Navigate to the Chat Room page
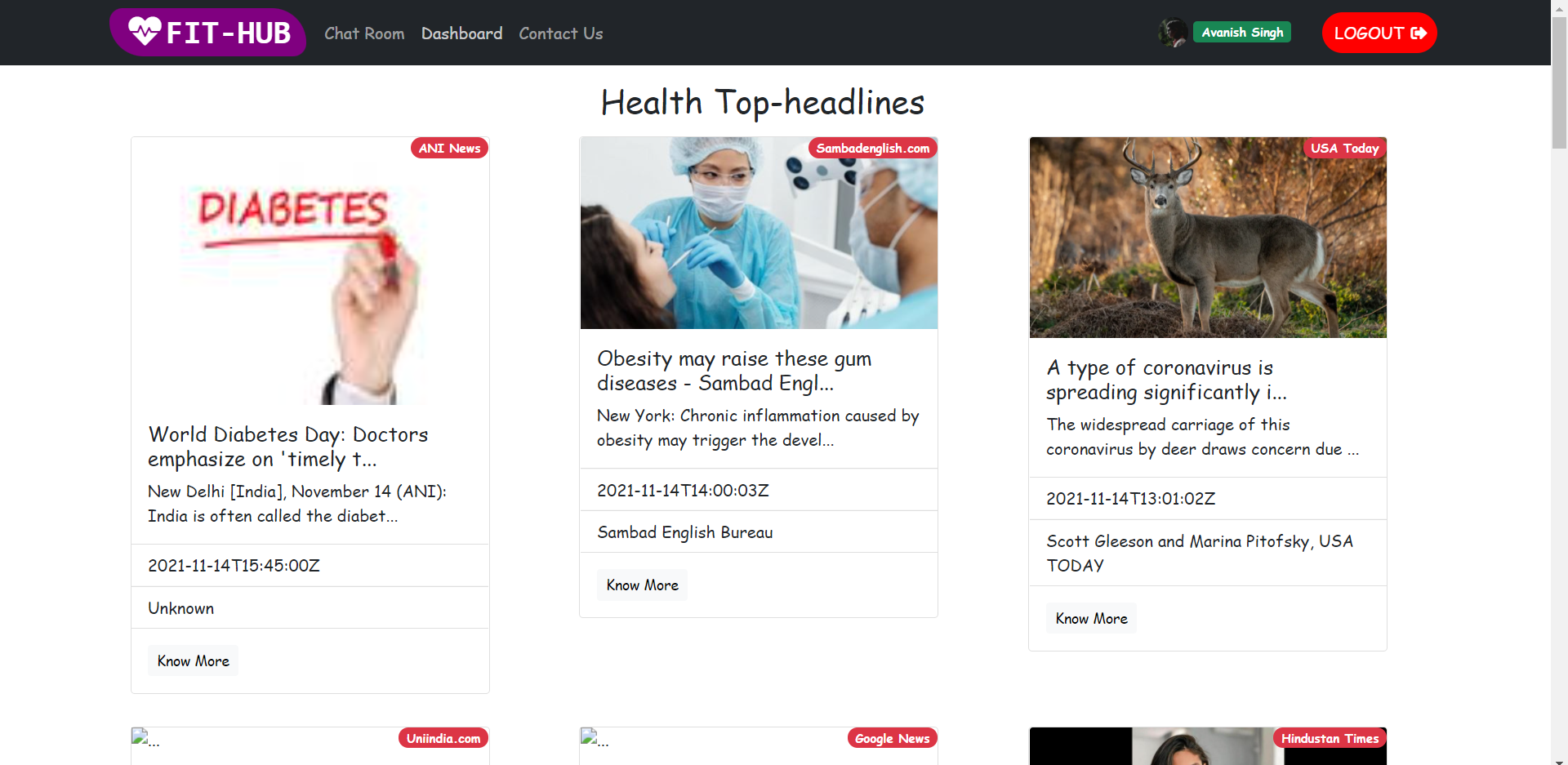1568x765 pixels. click(364, 33)
